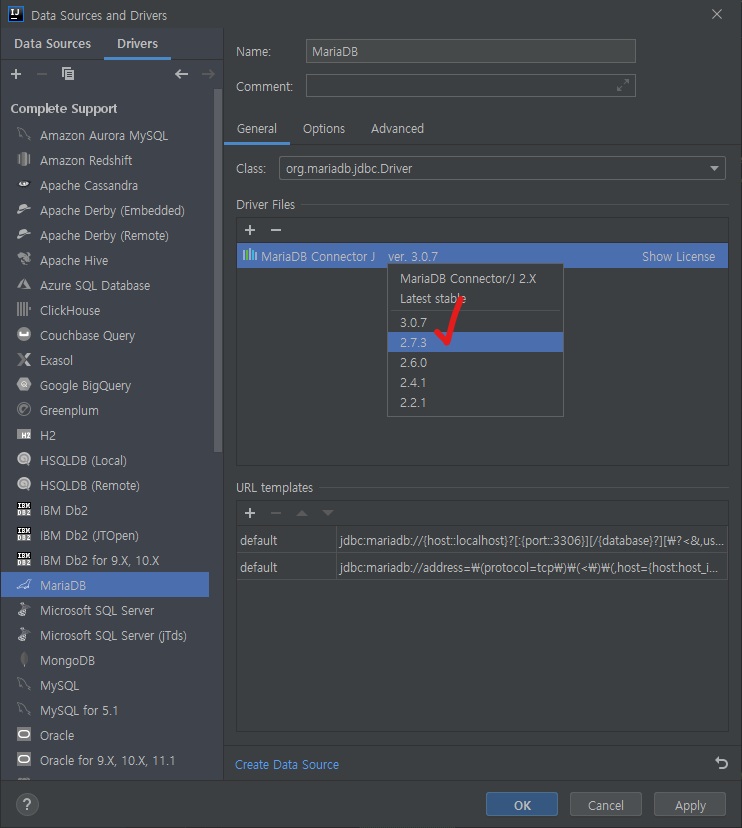Move URL template down with triangle icon
The width and height of the screenshot is (742, 828).
(x=327, y=513)
